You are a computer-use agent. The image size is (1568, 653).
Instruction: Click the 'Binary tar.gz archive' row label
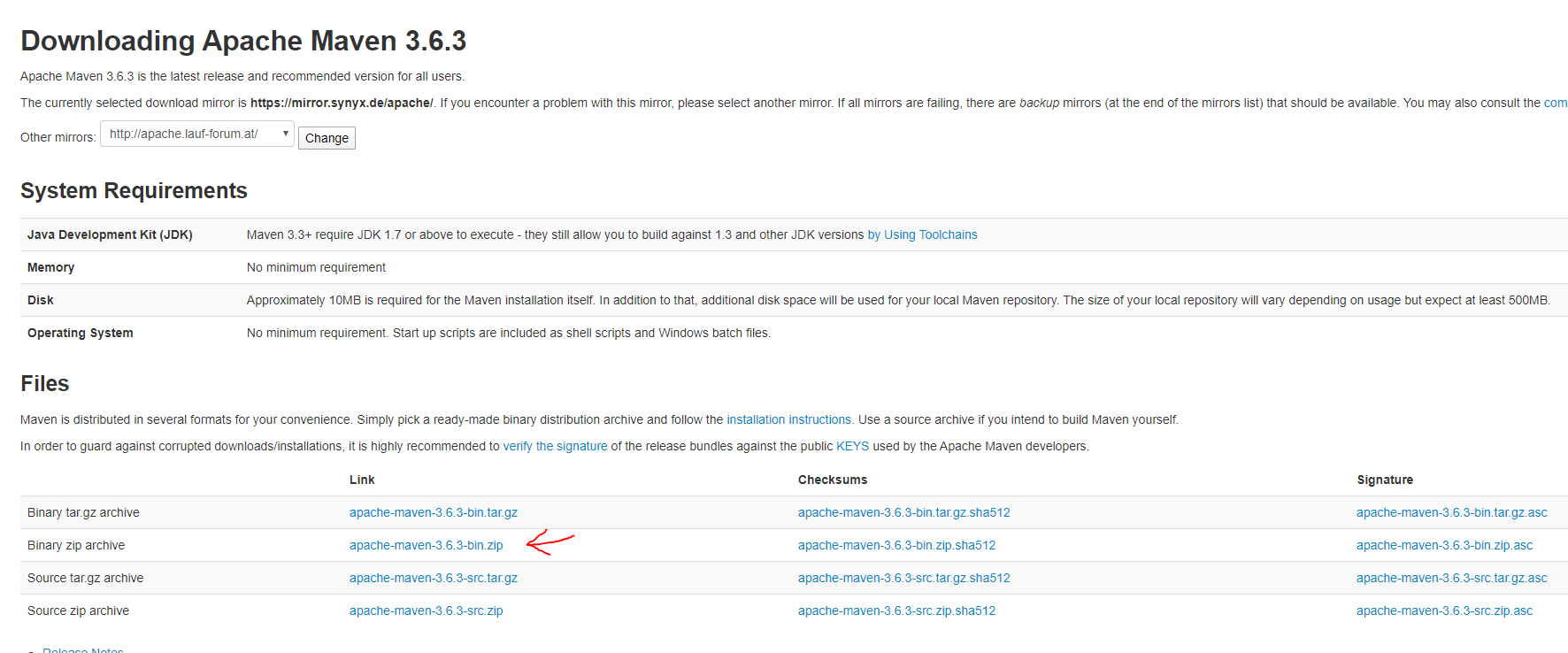pyautogui.click(x=83, y=512)
